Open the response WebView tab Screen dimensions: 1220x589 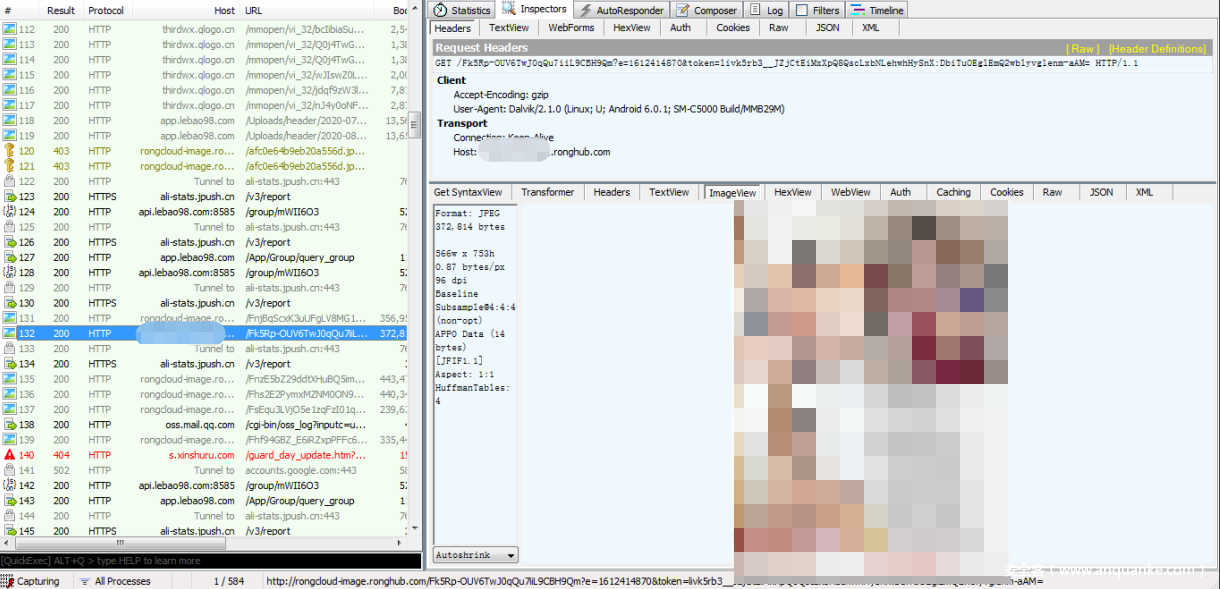click(x=851, y=192)
